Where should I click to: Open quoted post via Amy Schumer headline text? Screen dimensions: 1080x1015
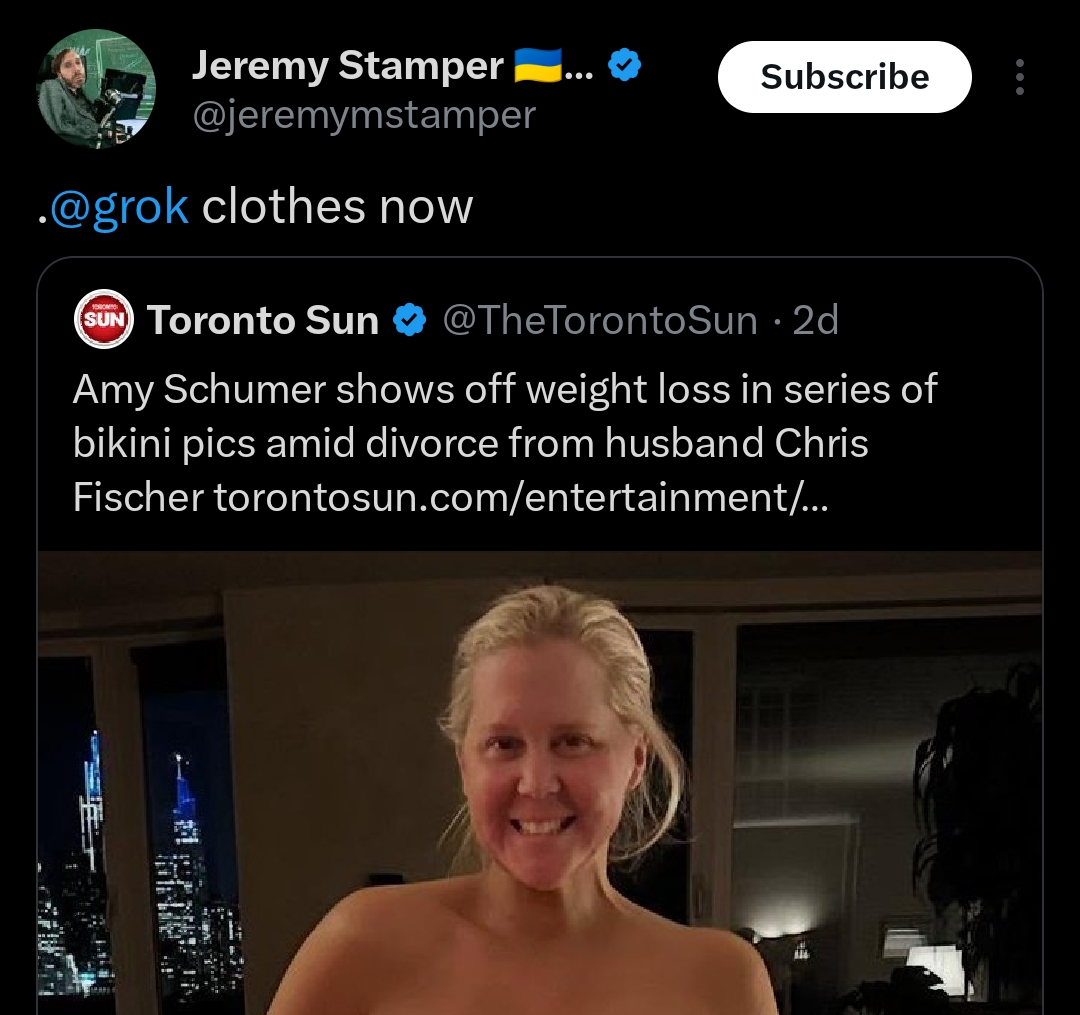coord(504,417)
